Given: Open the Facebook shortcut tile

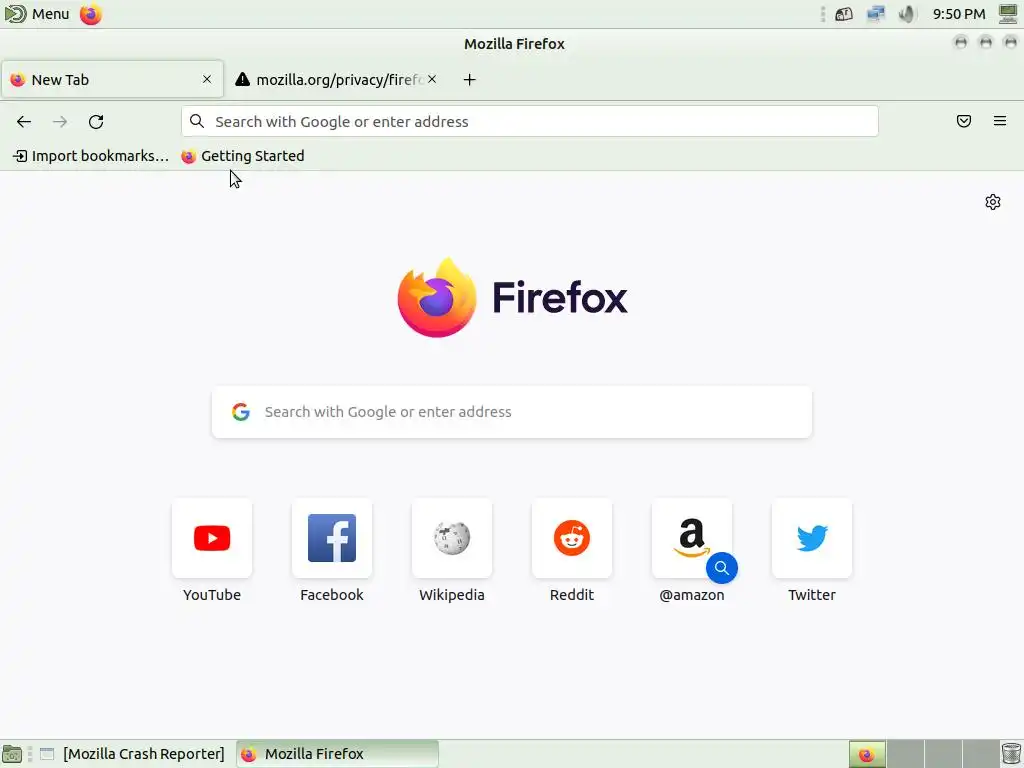Looking at the screenshot, I should pyautogui.click(x=332, y=551).
